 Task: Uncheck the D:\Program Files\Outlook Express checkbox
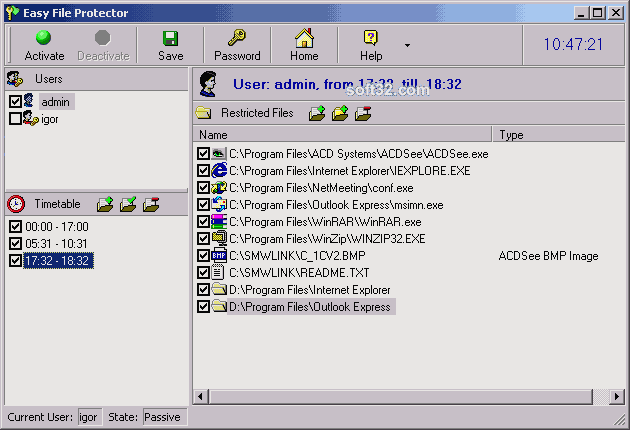tap(203, 307)
